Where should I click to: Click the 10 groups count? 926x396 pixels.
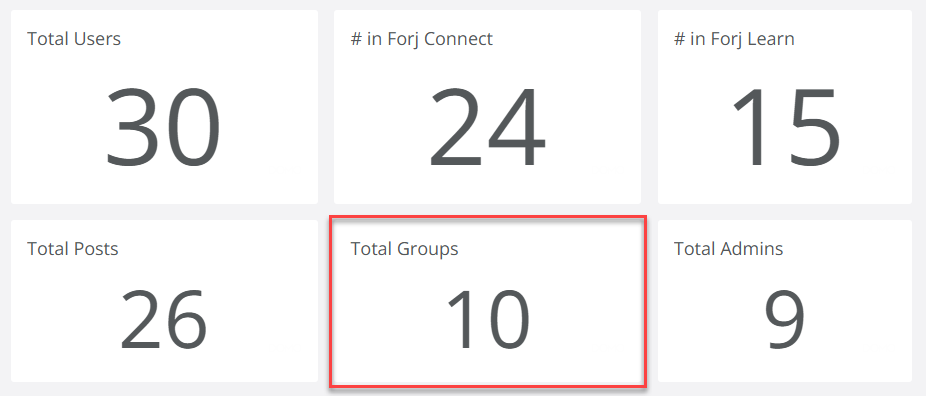pyautogui.click(x=488, y=320)
